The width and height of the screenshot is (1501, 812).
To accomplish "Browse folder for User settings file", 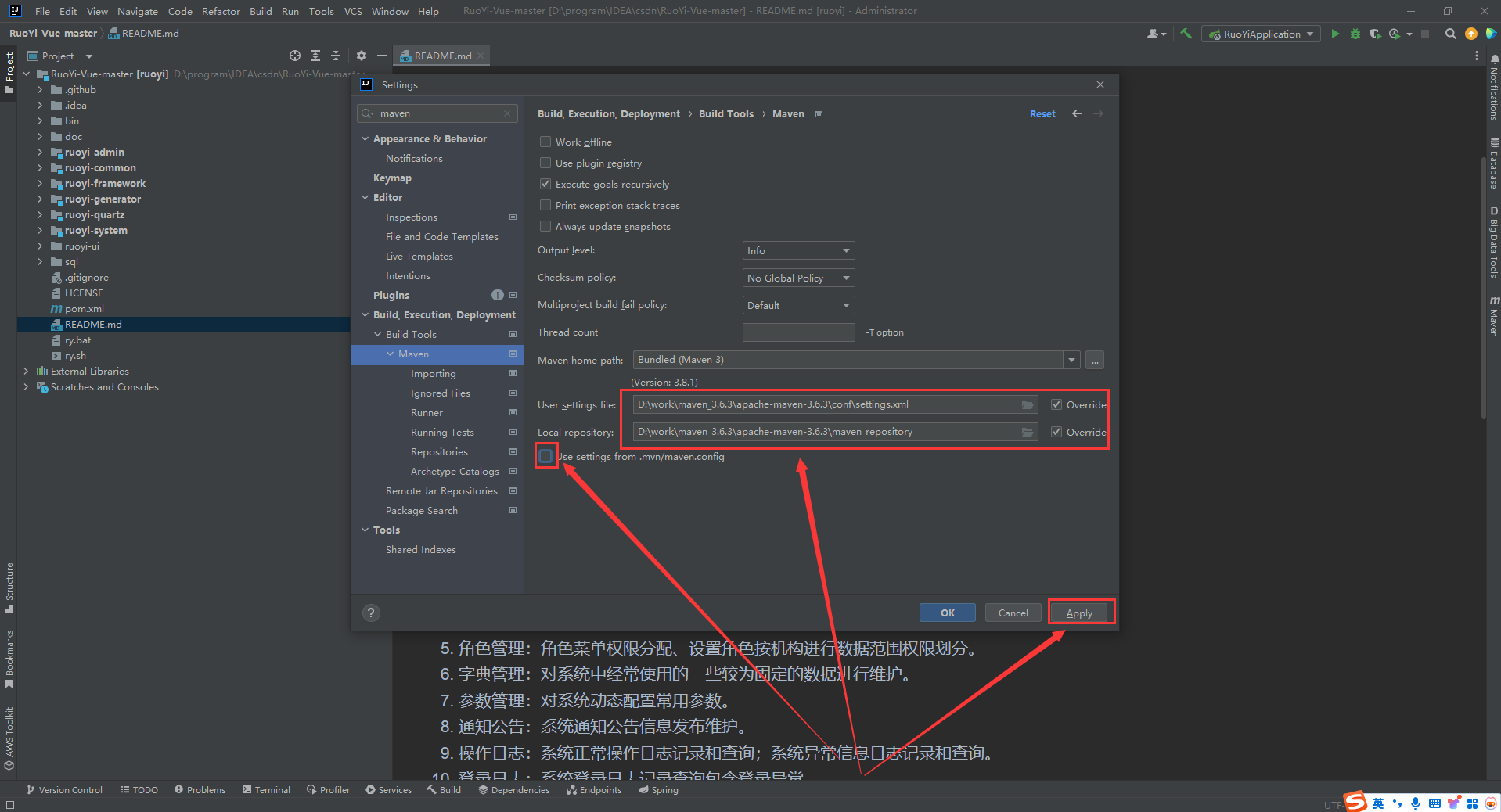I will [1028, 404].
